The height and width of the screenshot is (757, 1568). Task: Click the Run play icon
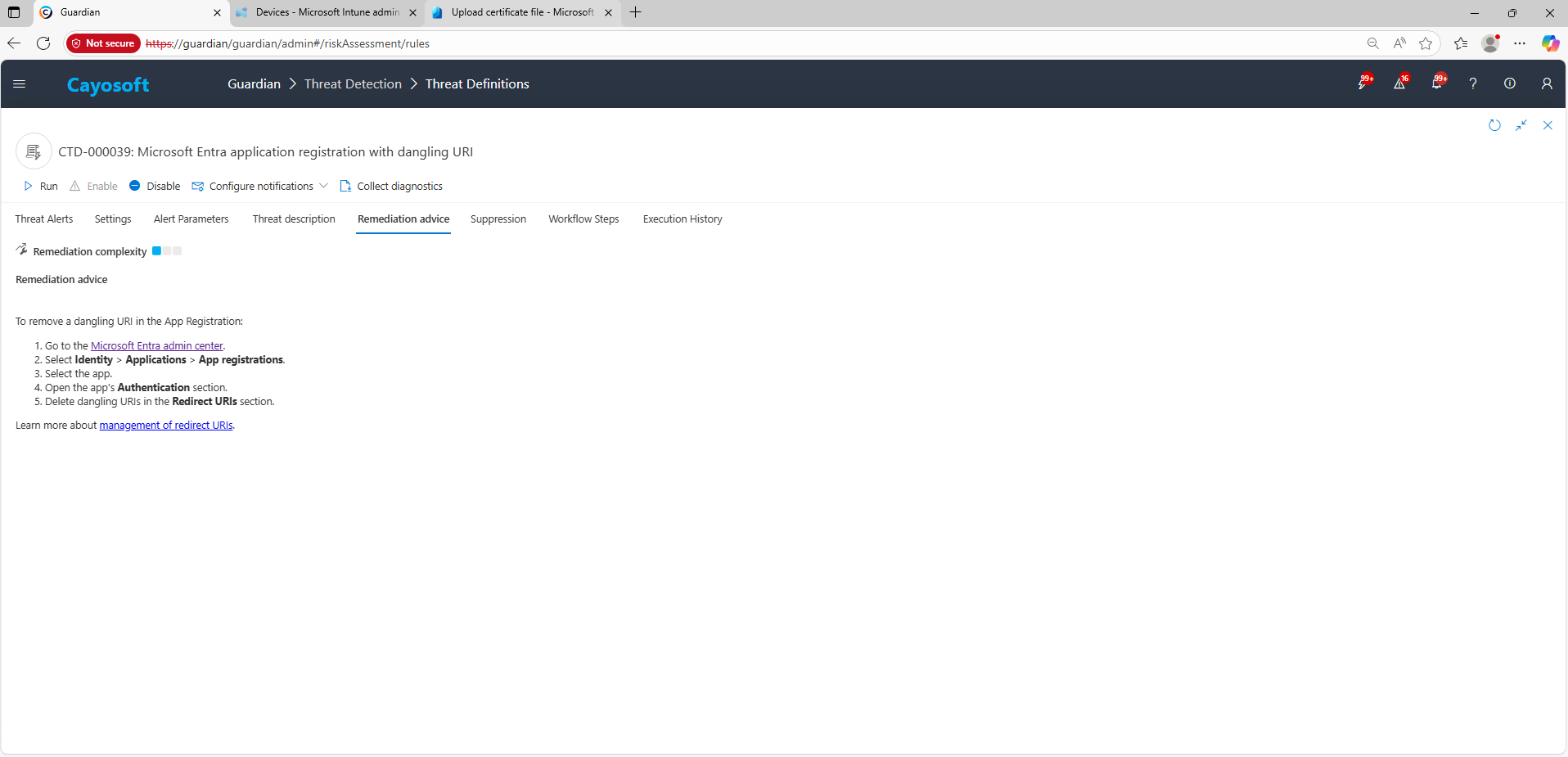coord(29,187)
